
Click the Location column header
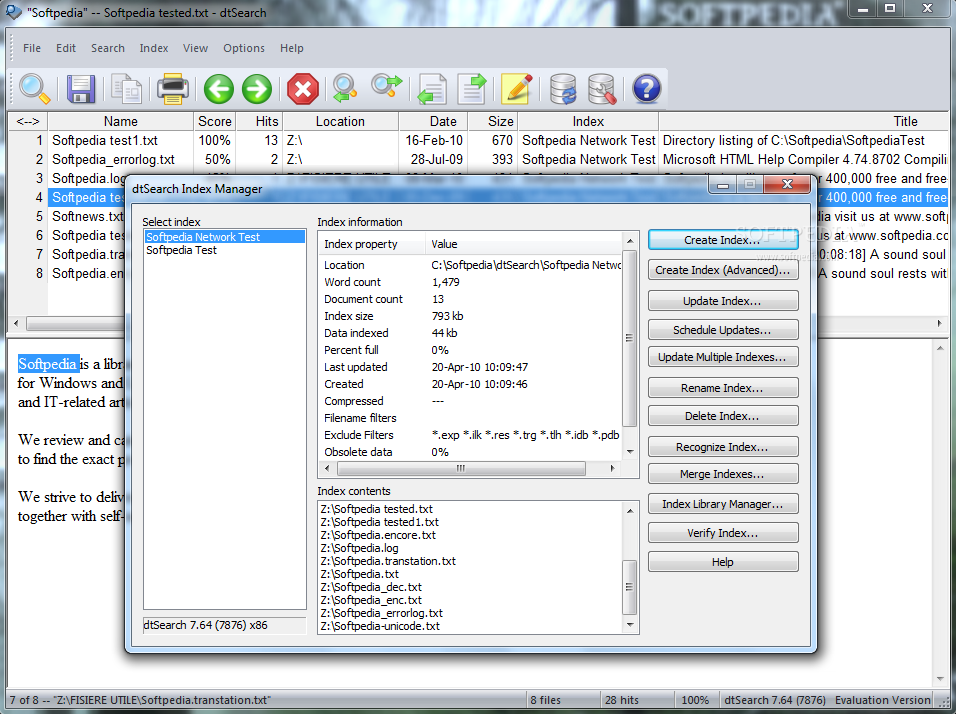340,121
